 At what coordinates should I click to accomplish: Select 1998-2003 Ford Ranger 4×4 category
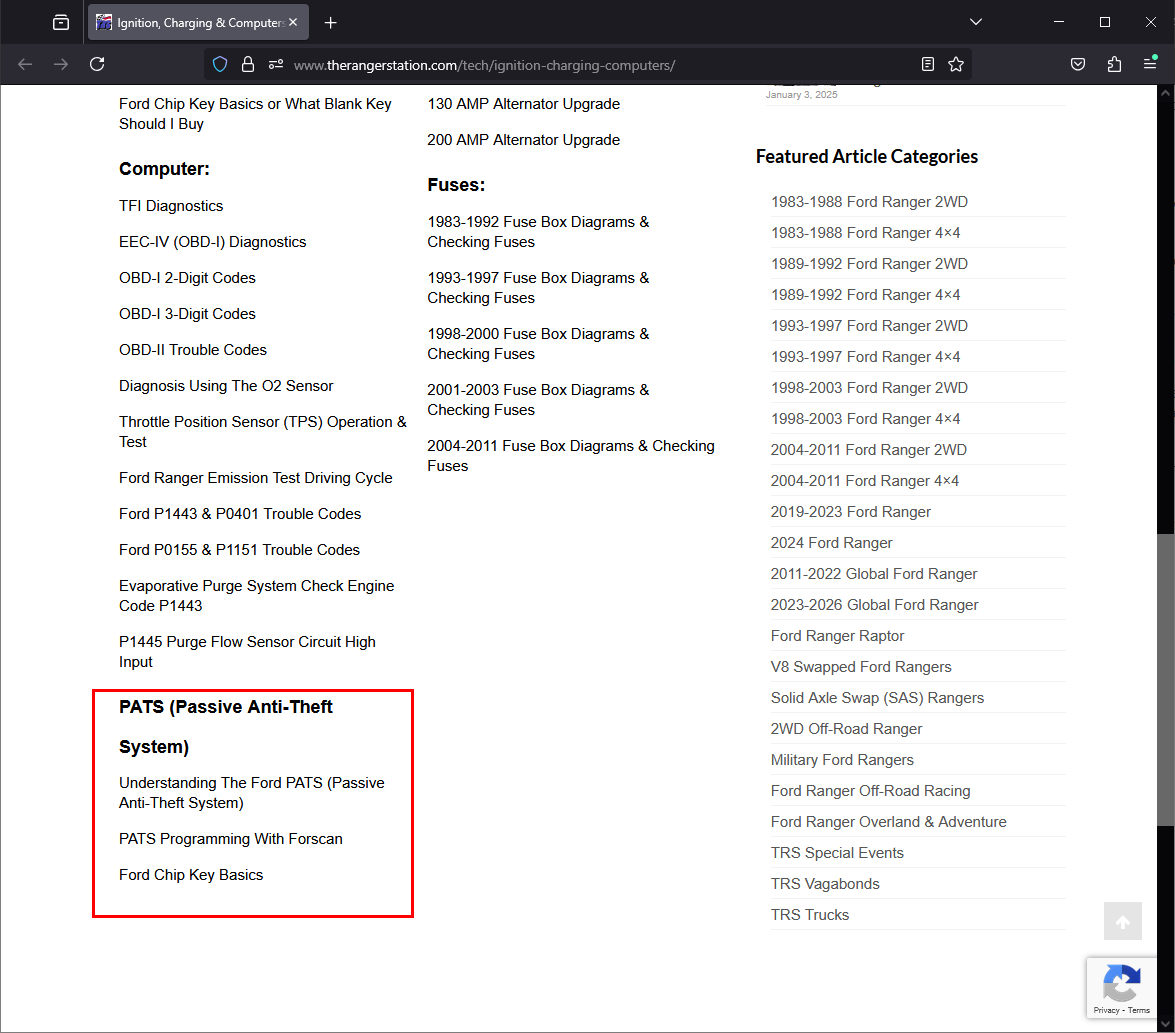pyautogui.click(x=866, y=419)
